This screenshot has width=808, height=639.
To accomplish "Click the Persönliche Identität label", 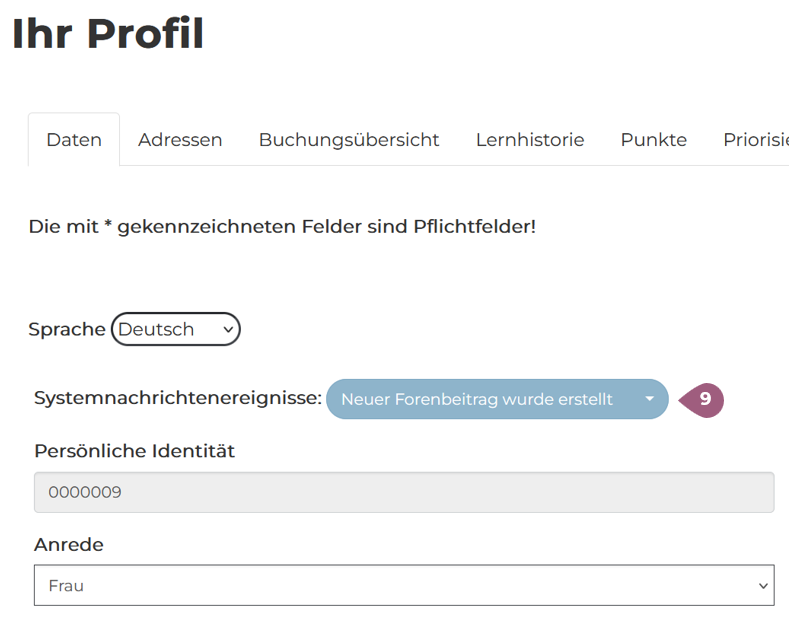I will (134, 451).
